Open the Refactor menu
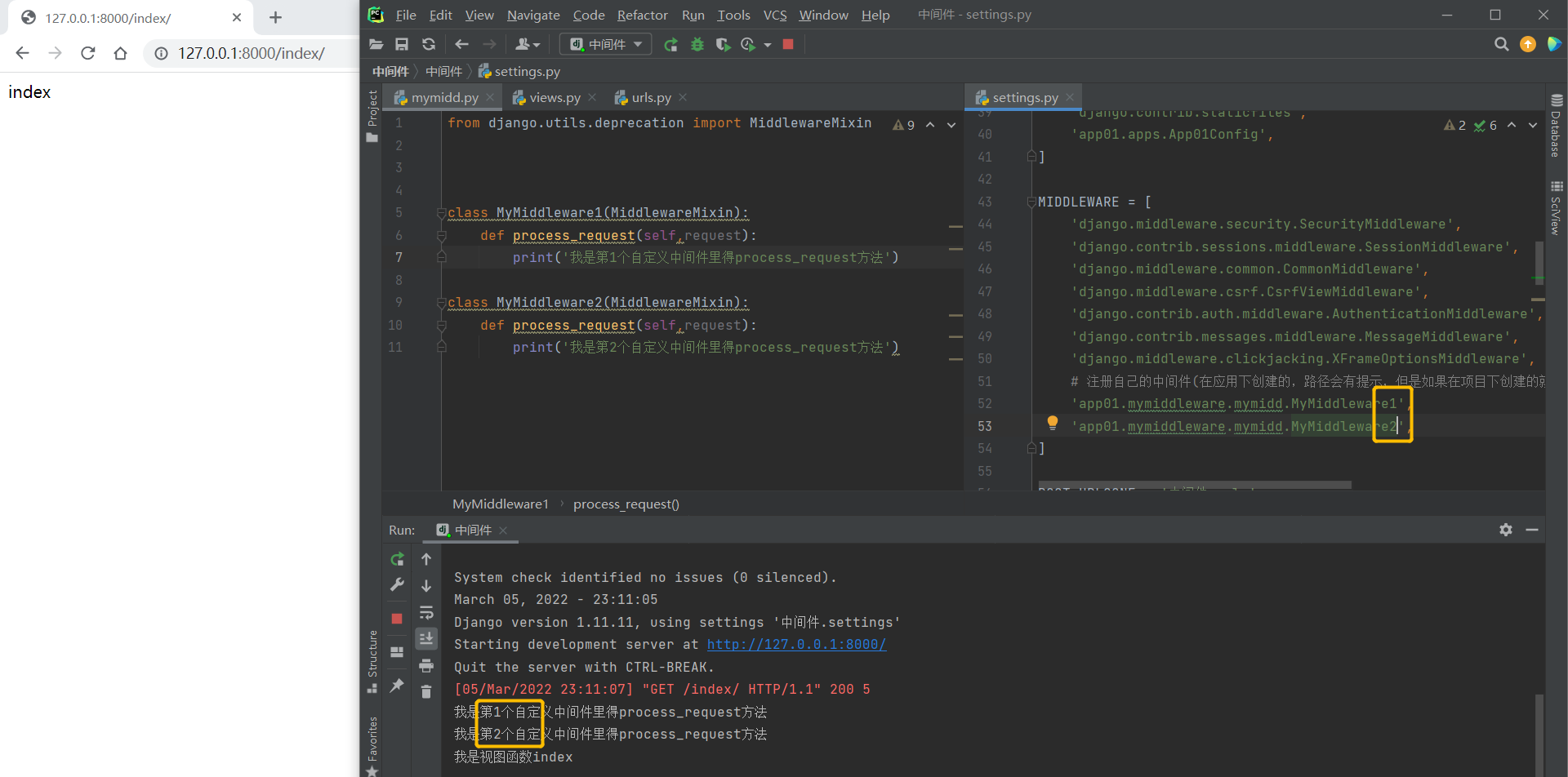Screen dimensions: 1568x777 pos(642,15)
